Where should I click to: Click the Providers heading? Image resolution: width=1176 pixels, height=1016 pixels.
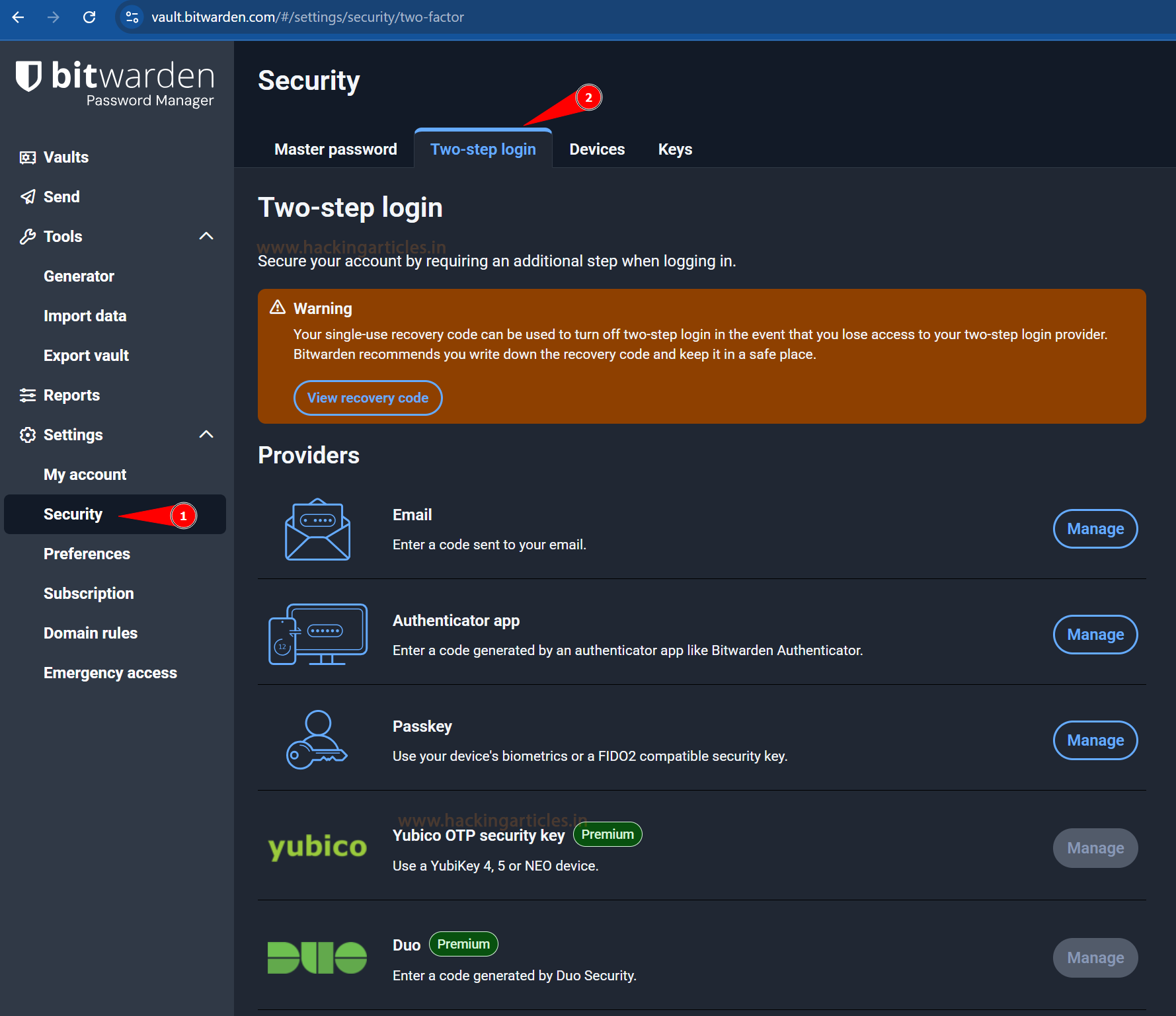309,455
